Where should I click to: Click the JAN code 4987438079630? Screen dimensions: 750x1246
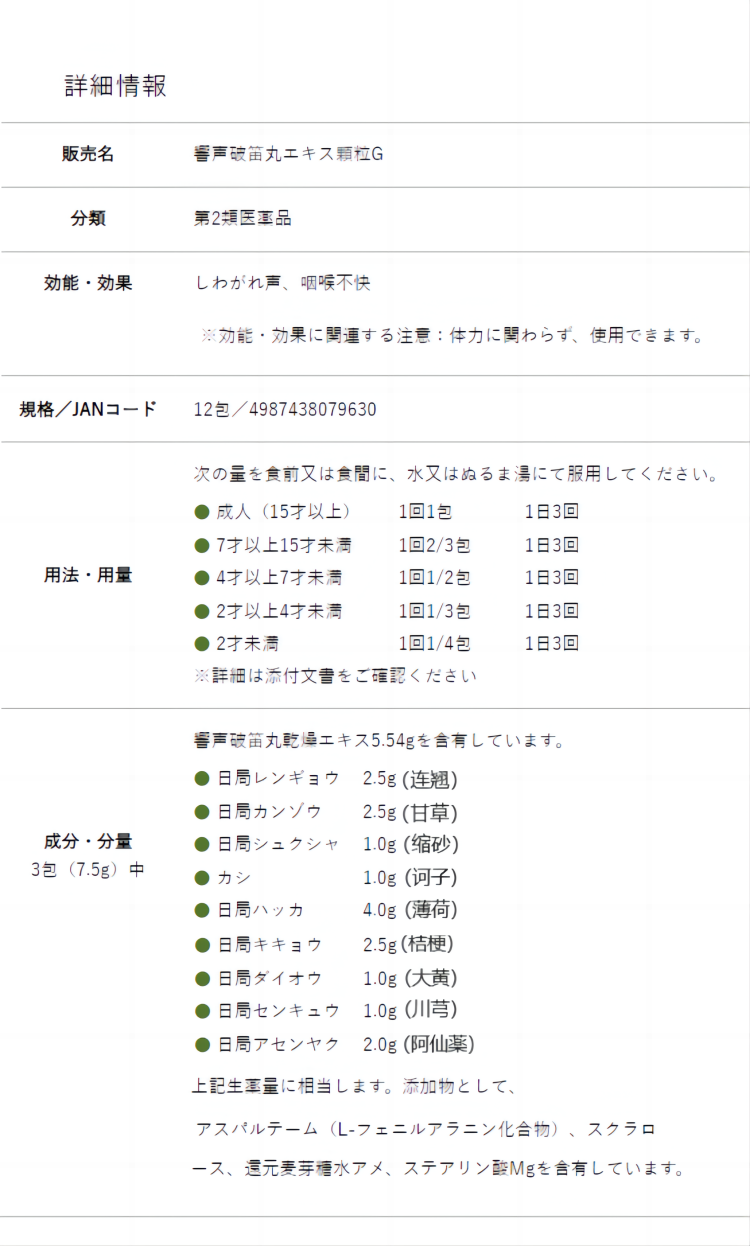pos(313,410)
